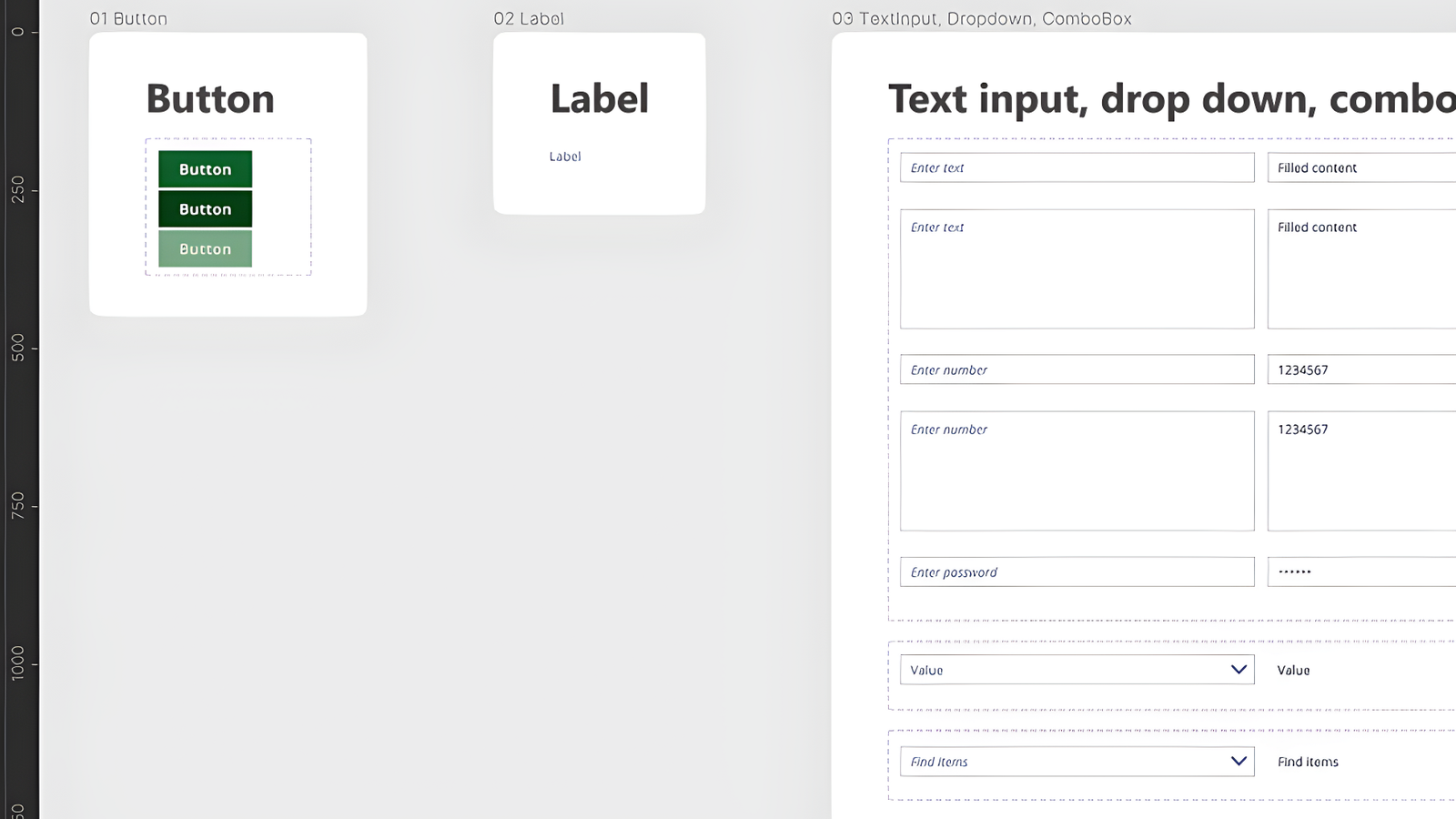1456x819 pixels.
Task: Click the faded light green Button
Action: [205, 249]
